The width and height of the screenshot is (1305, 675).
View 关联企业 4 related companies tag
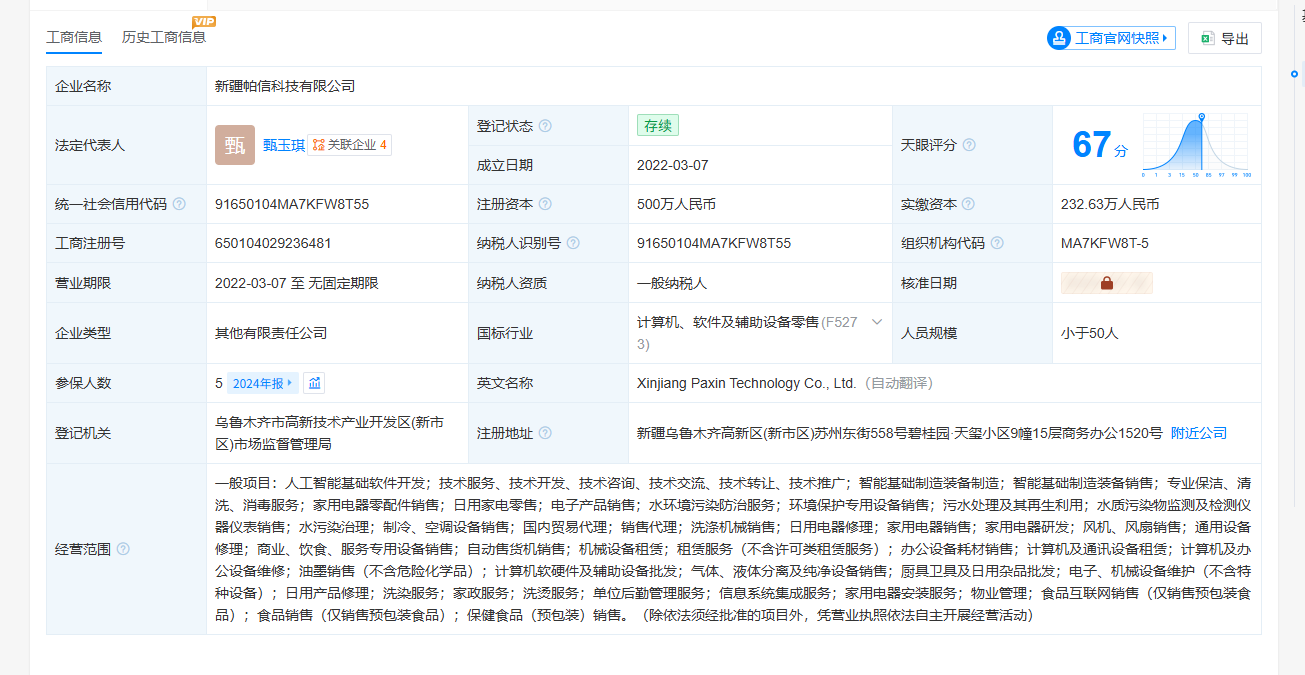(350, 145)
